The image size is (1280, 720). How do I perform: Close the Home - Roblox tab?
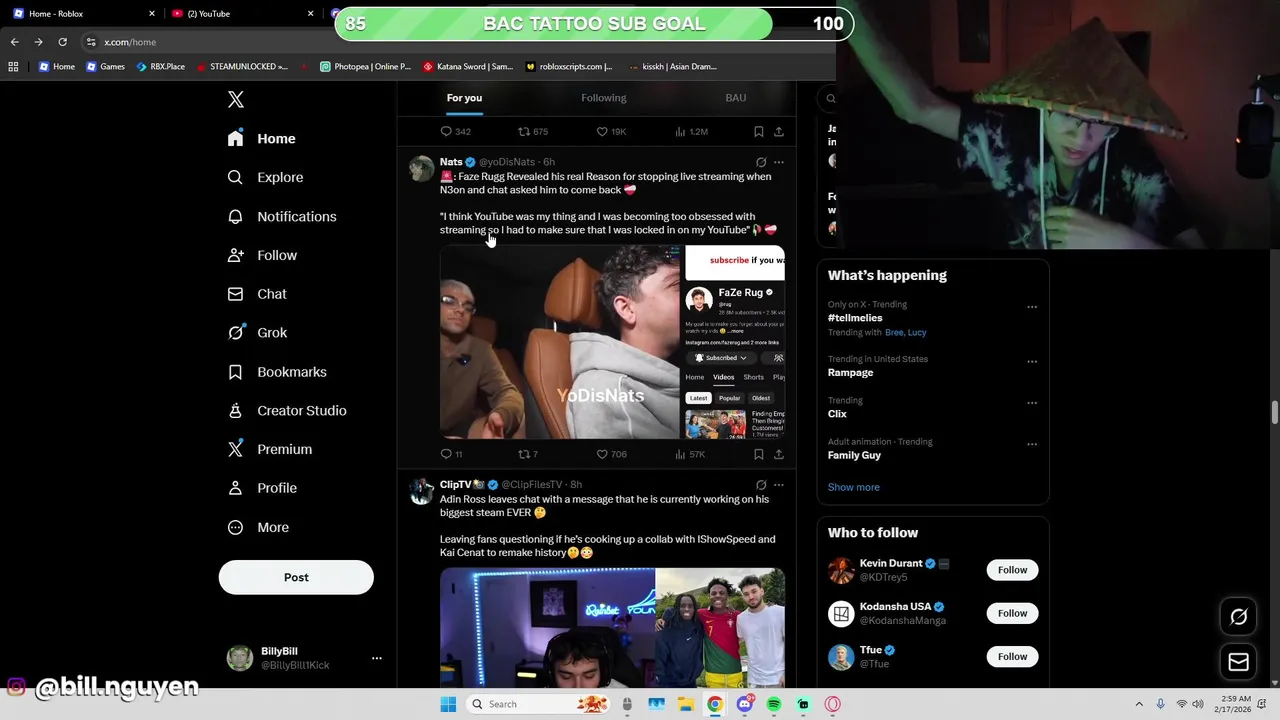(x=152, y=14)
